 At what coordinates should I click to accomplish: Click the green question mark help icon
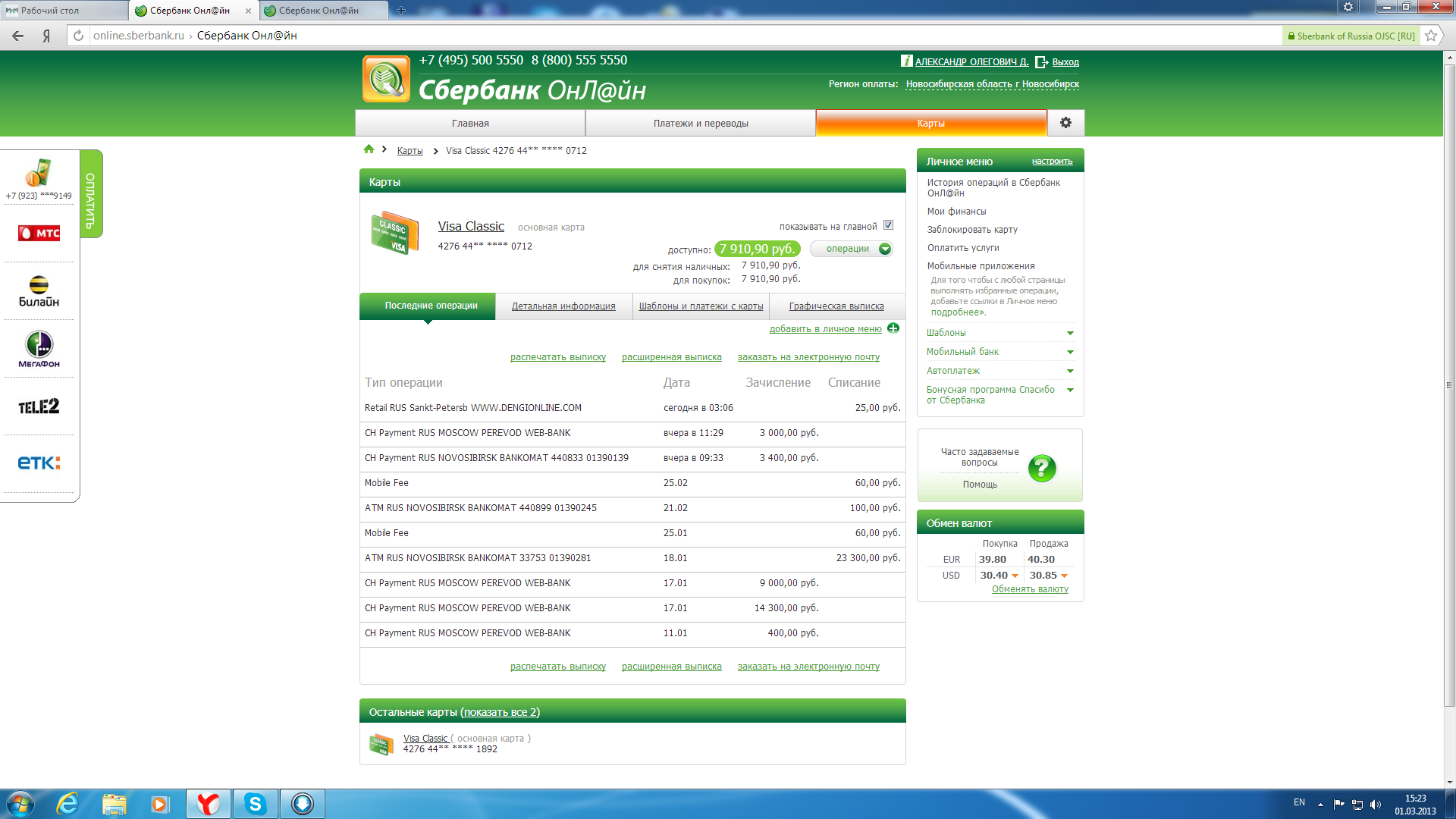point(1042,468)
